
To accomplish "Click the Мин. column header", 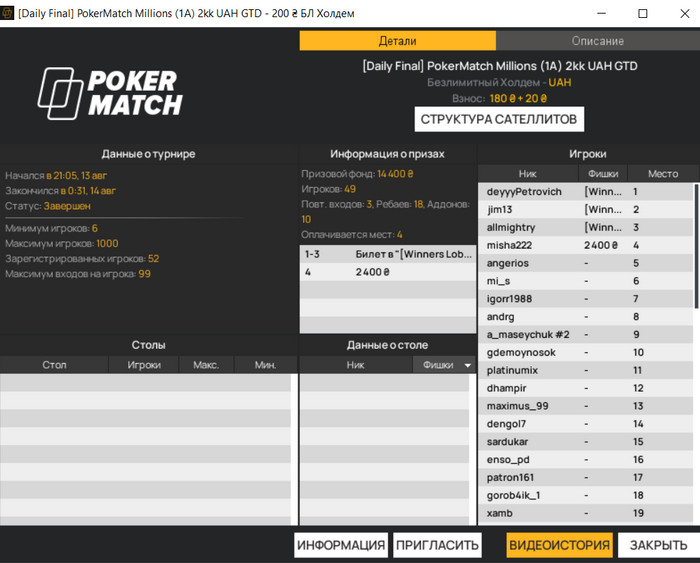I will (265, 365).
